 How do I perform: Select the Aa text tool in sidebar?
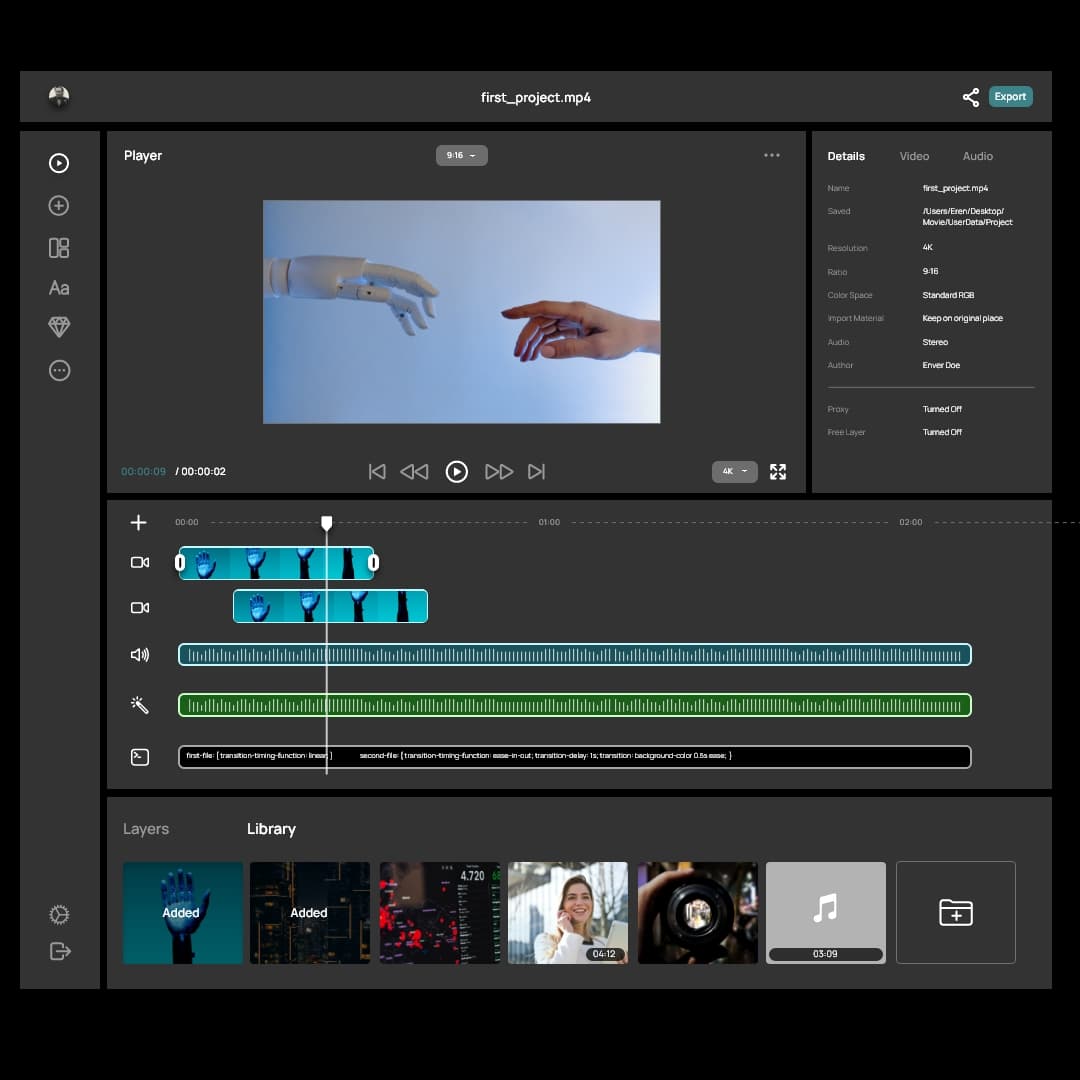pyautogui.click(x=59, y=288)
